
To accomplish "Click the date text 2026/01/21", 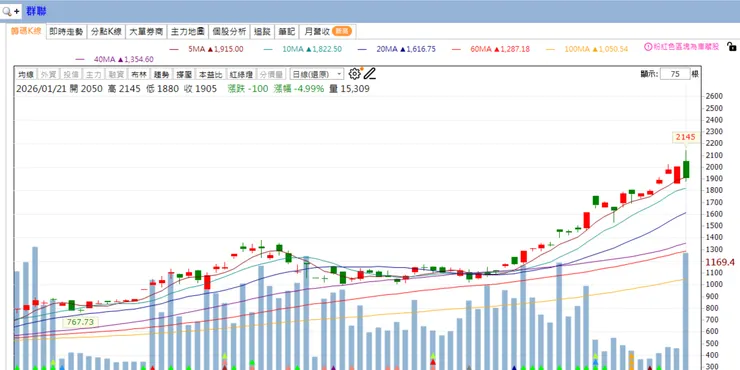I will click(42, 89).
